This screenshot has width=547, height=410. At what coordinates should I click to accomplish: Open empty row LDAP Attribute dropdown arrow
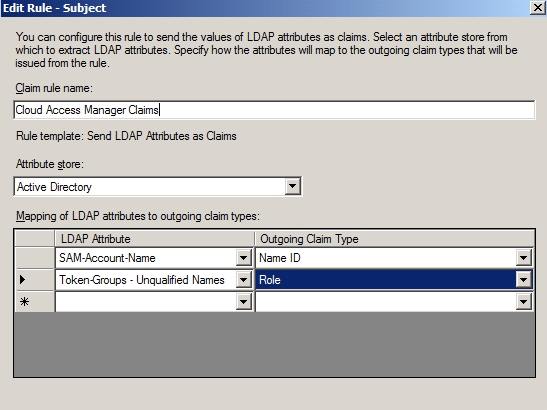[x=243, y=302]
